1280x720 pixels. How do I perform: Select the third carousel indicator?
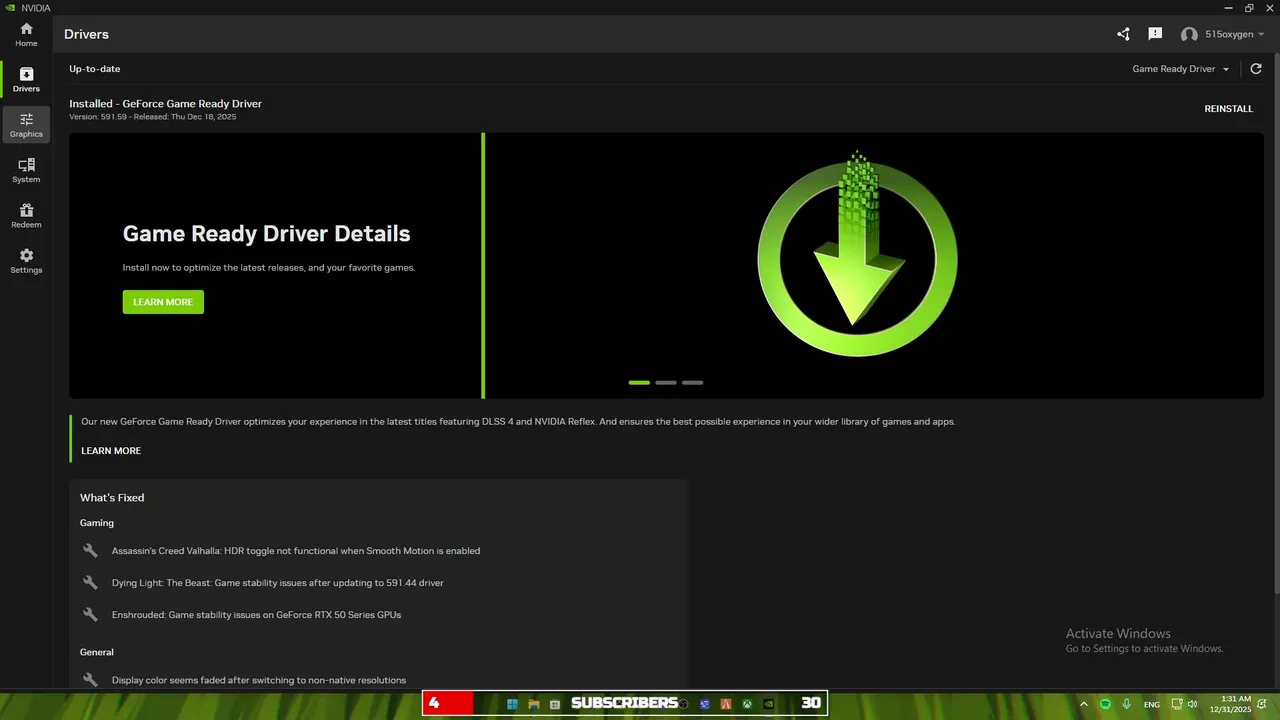coord(692,382)
